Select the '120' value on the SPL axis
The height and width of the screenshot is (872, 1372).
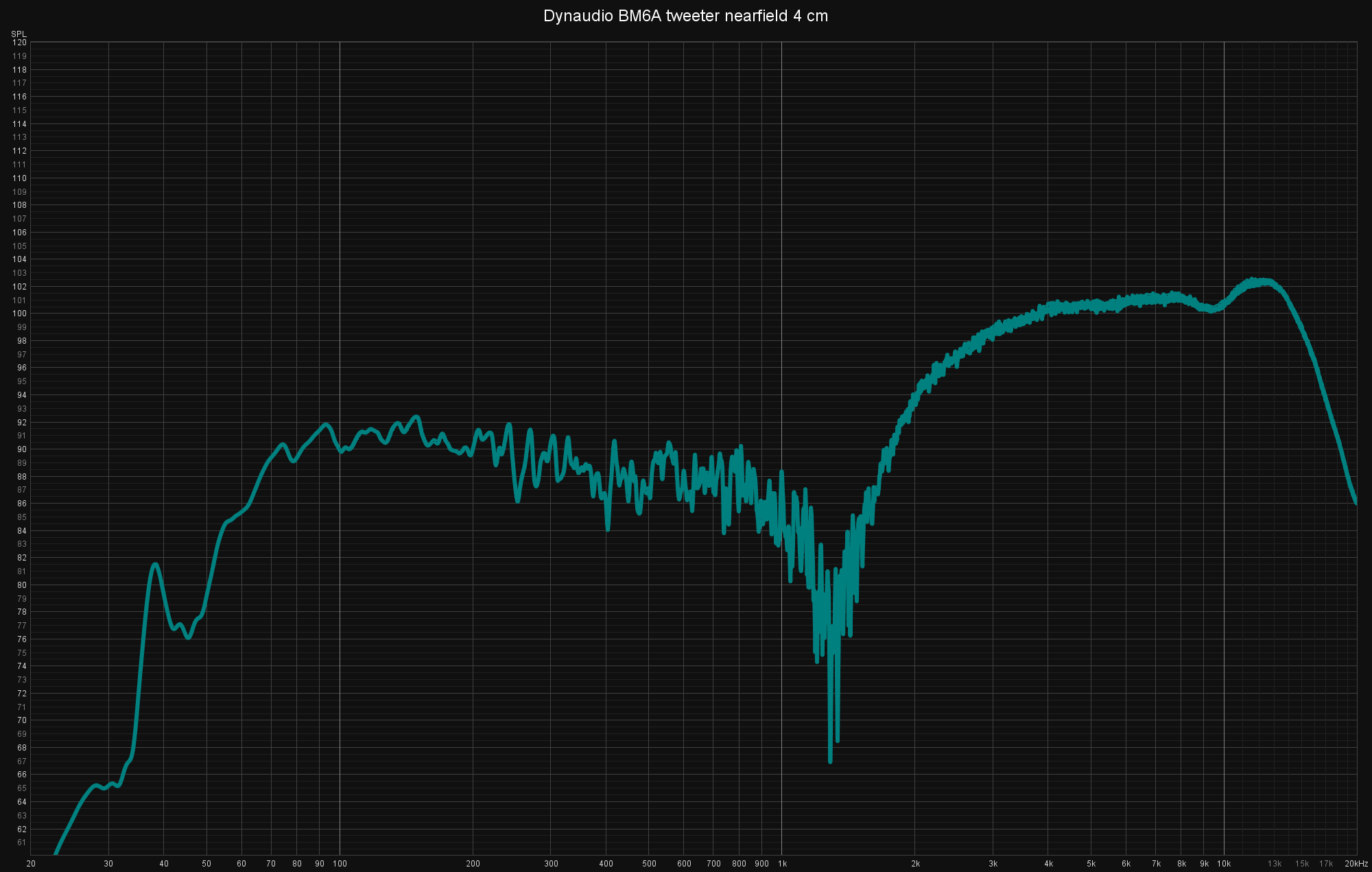[20, 43]
